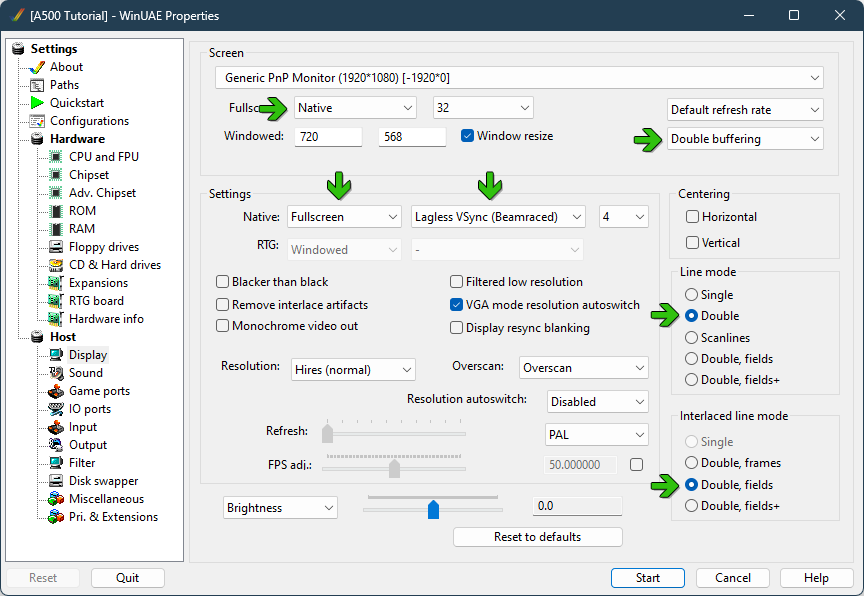
Task: Open the Sound settings page
Action: pyautogui.click(x=85, y=373)
